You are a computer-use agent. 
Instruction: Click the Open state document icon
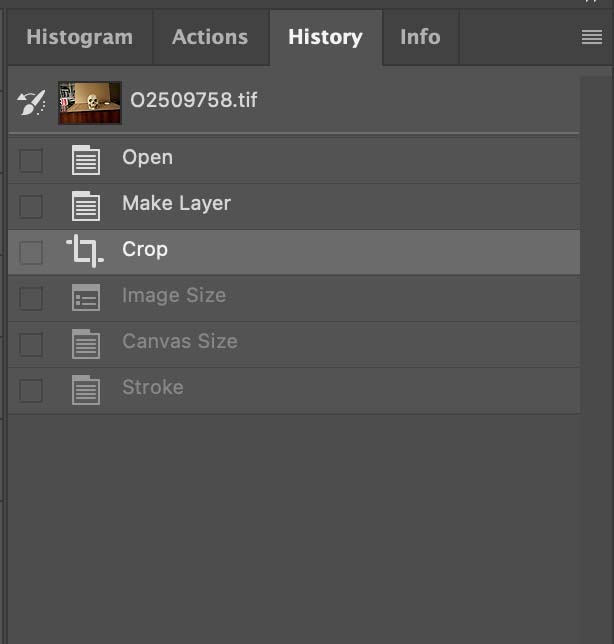pos(86,159)
